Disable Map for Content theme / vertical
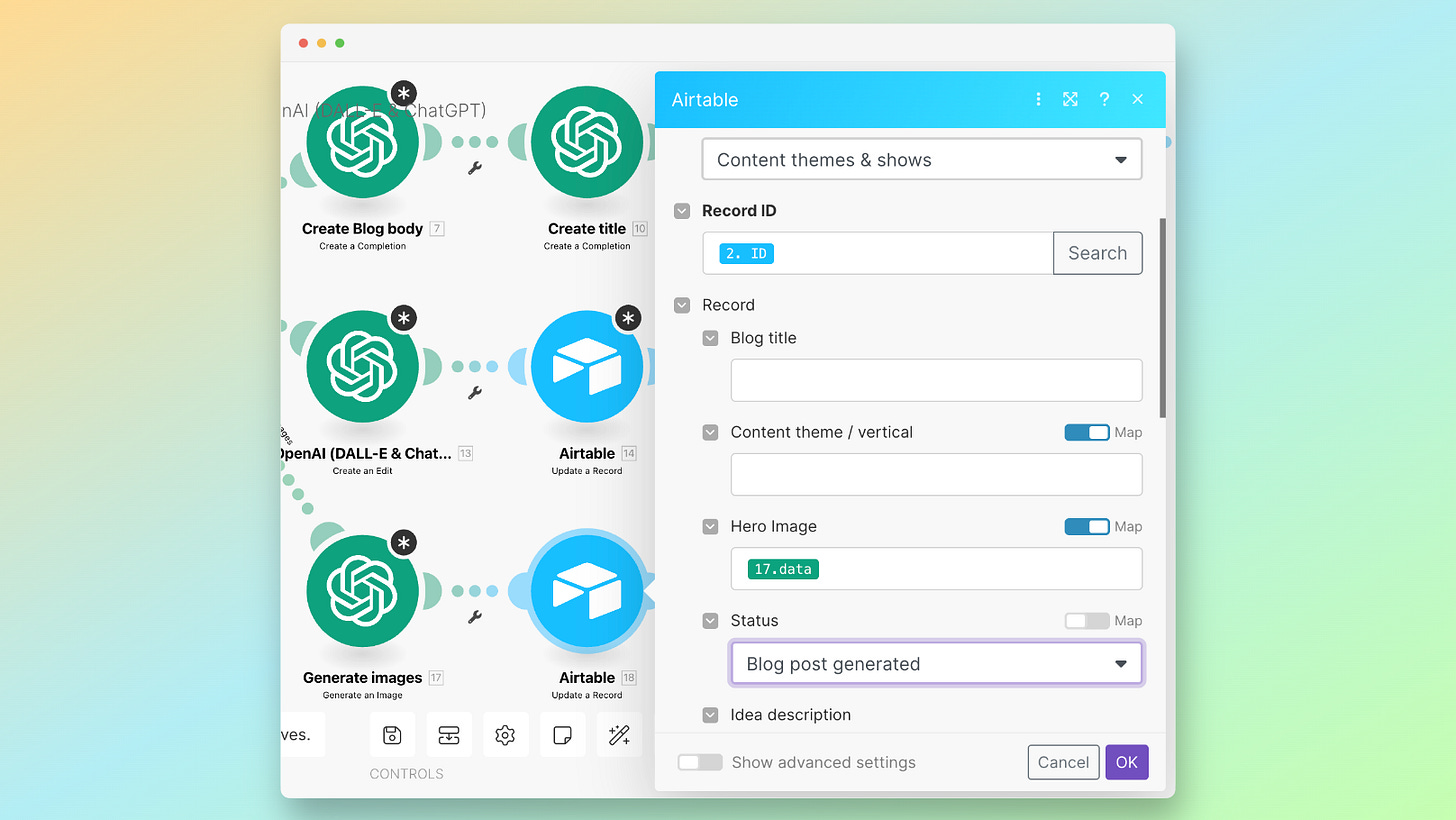The image size is (1456, 820). 1087,432
